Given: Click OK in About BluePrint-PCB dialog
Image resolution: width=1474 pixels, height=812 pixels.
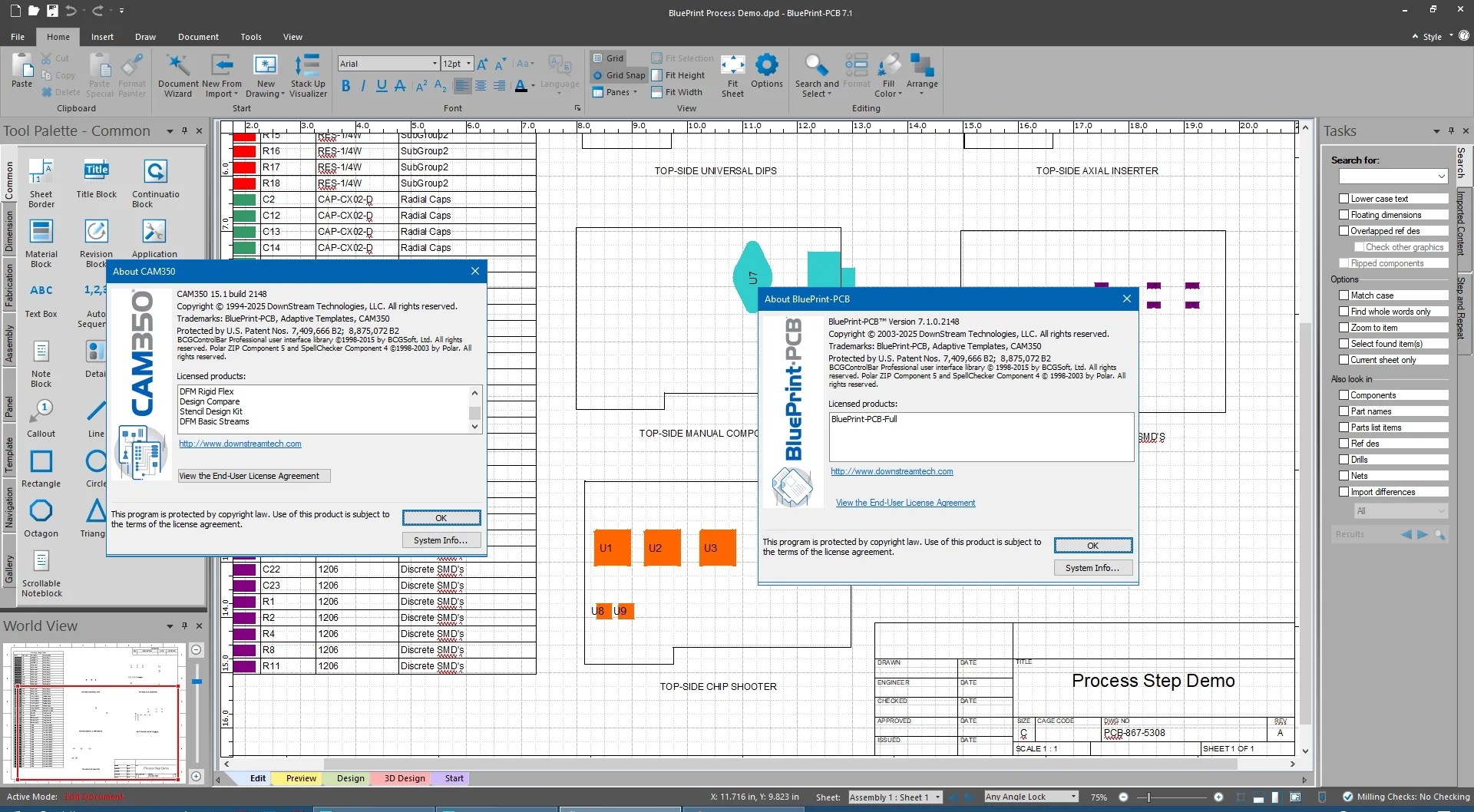Looking at the screenshot, I should coord(1093,546).
